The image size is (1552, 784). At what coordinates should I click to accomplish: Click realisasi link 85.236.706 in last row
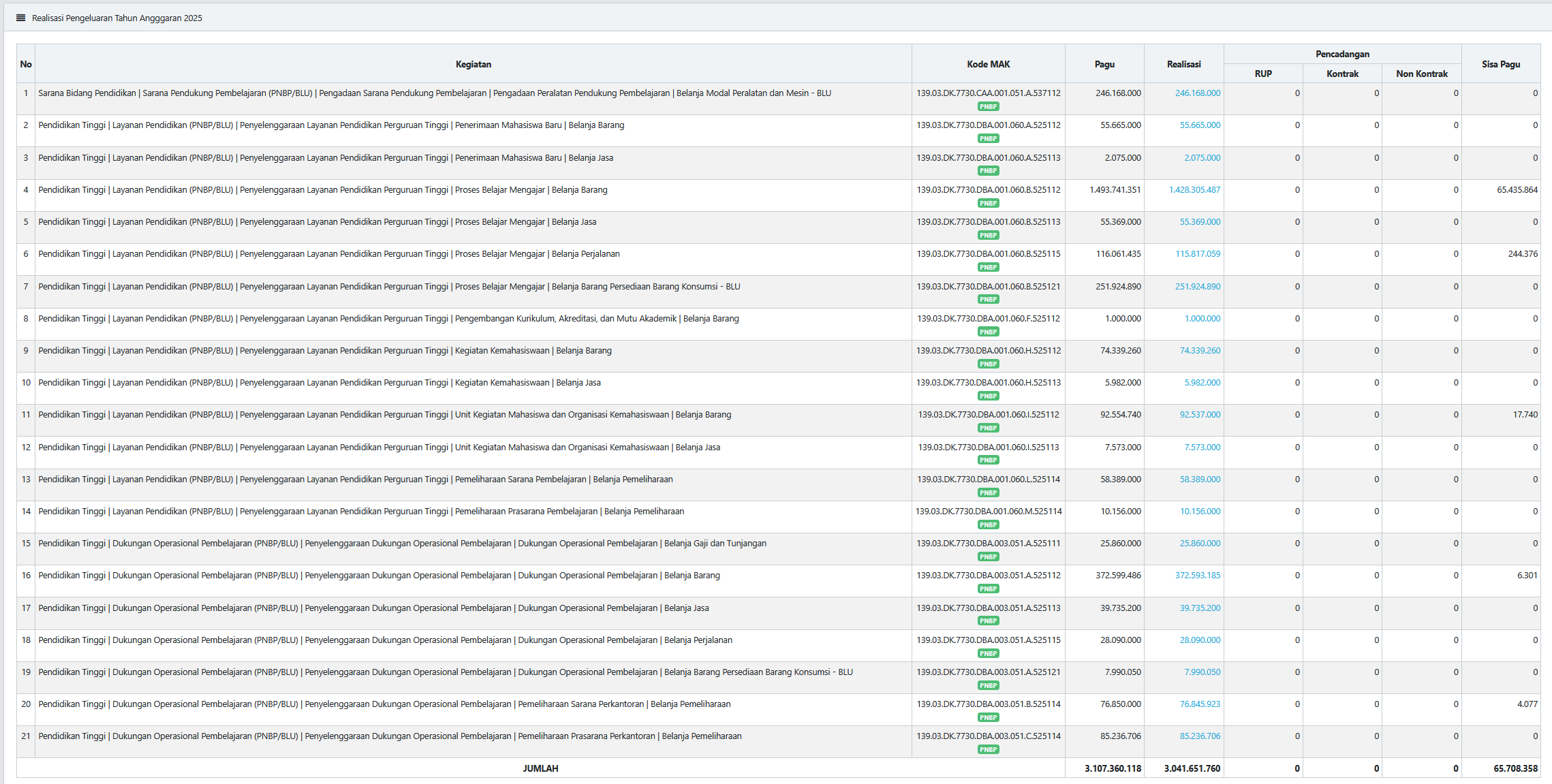(x=1200, y=736)
